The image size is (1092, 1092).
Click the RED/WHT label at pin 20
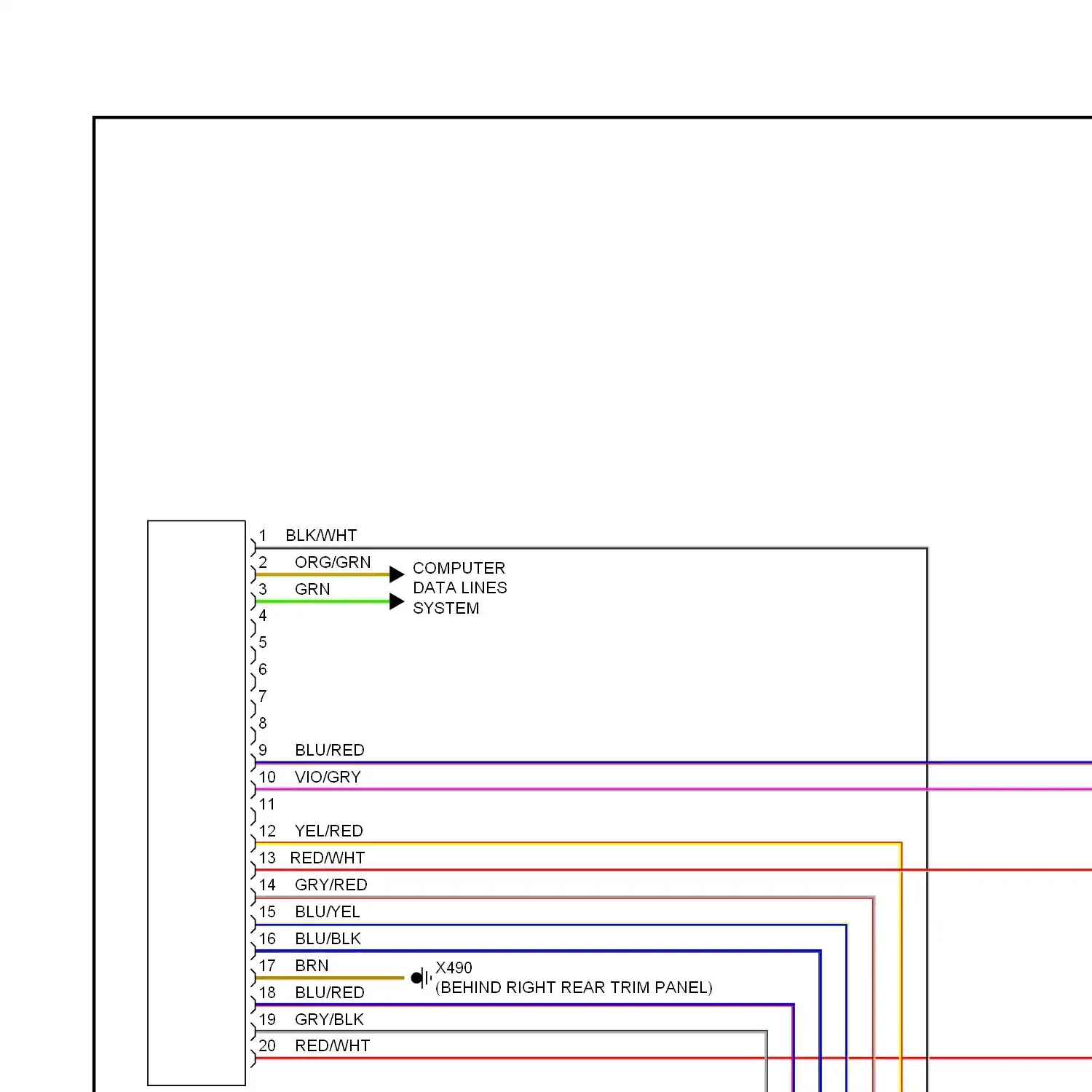(x=333, y=1046)
